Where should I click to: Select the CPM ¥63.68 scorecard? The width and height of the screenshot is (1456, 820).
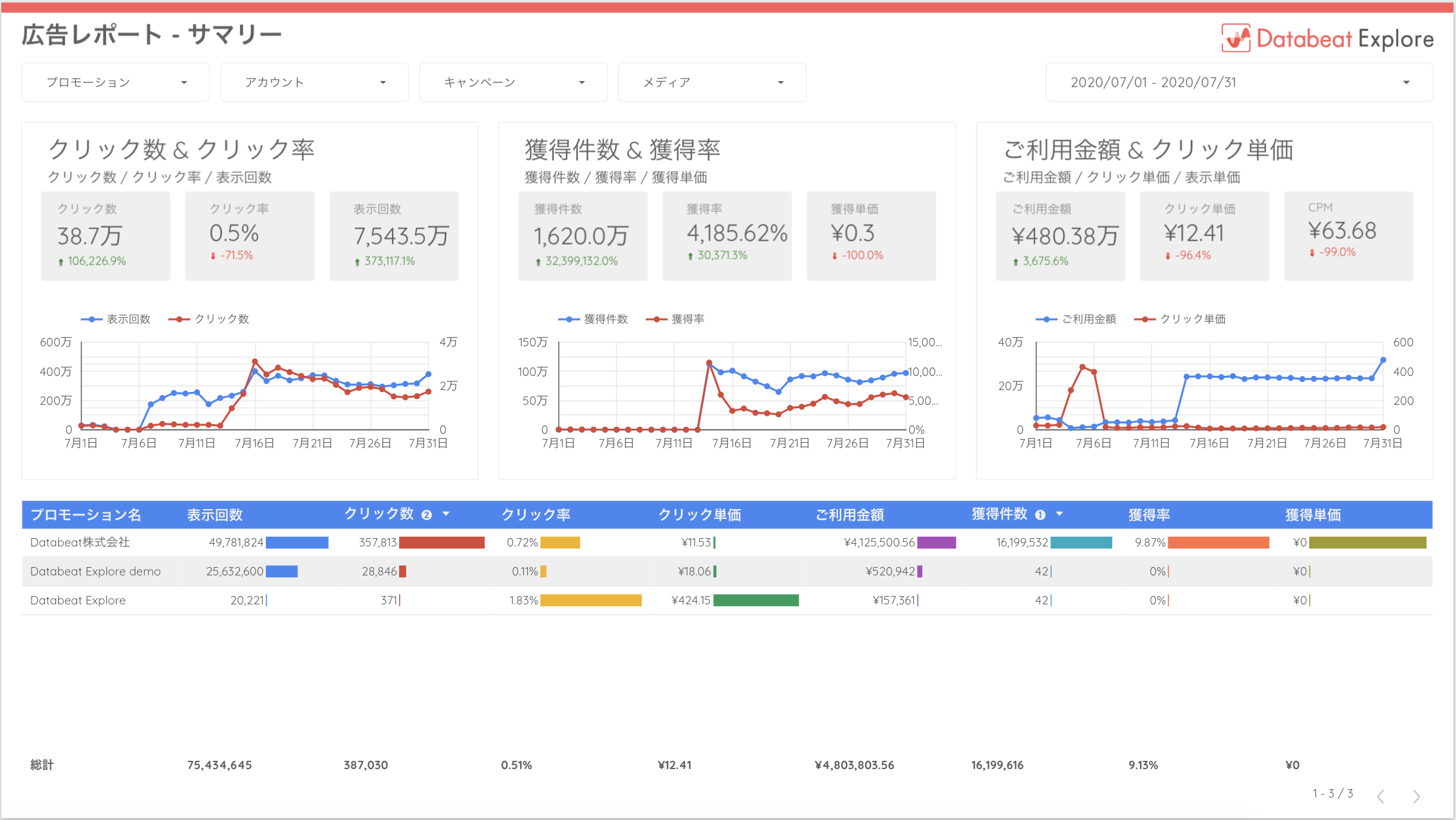coord(1349,236)
